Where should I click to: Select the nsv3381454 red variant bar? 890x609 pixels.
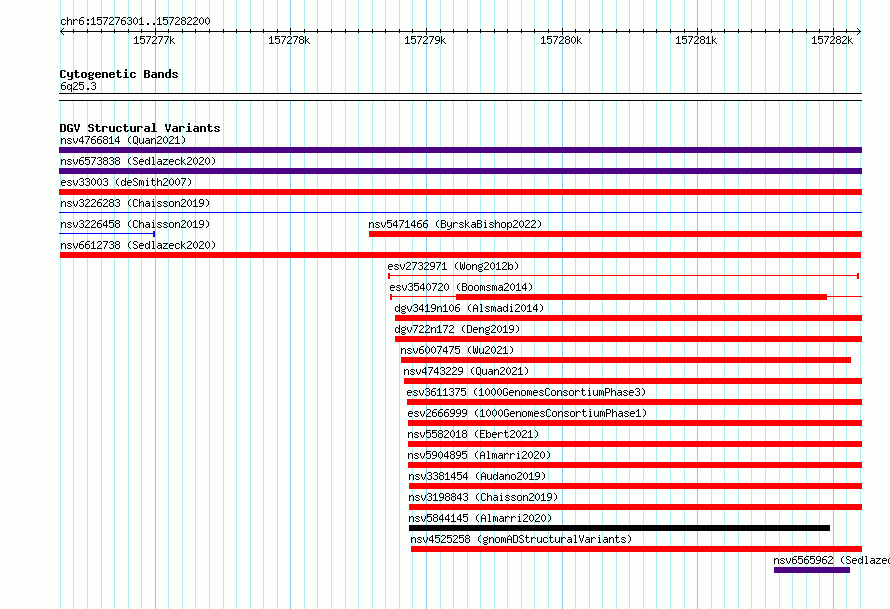[x=636, y=486]
